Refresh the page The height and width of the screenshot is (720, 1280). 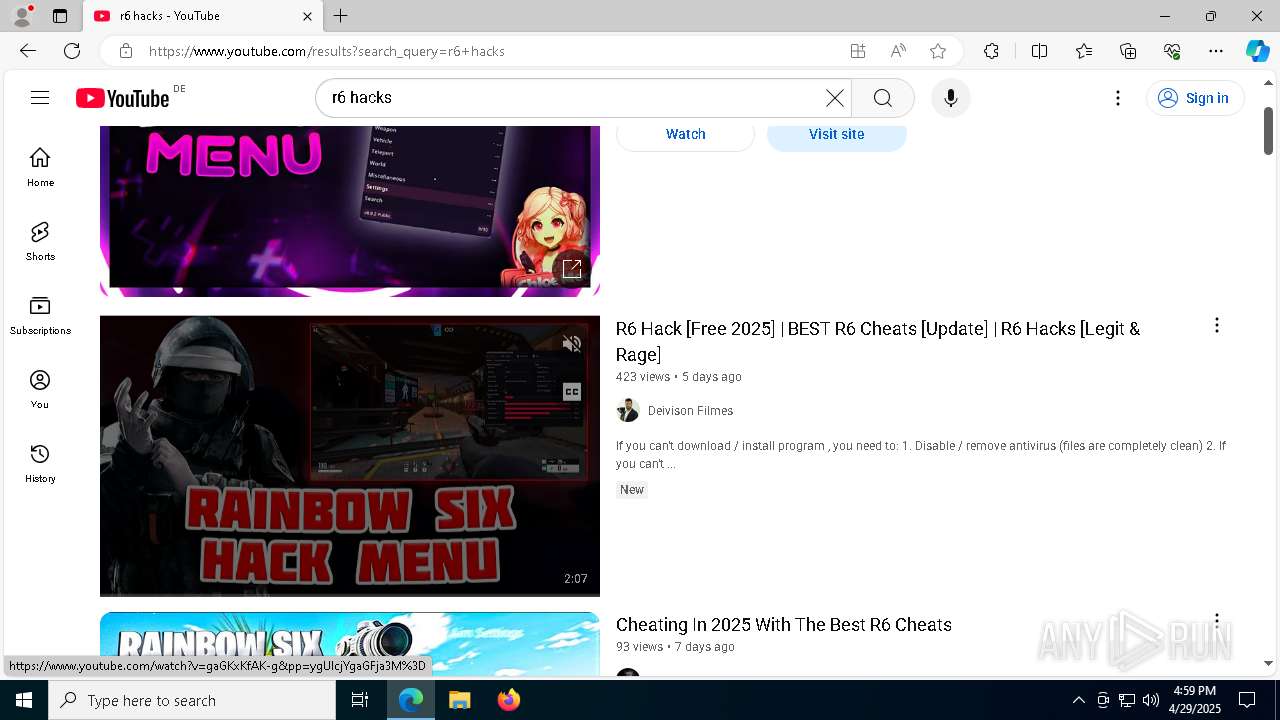[x=72, y=51]
